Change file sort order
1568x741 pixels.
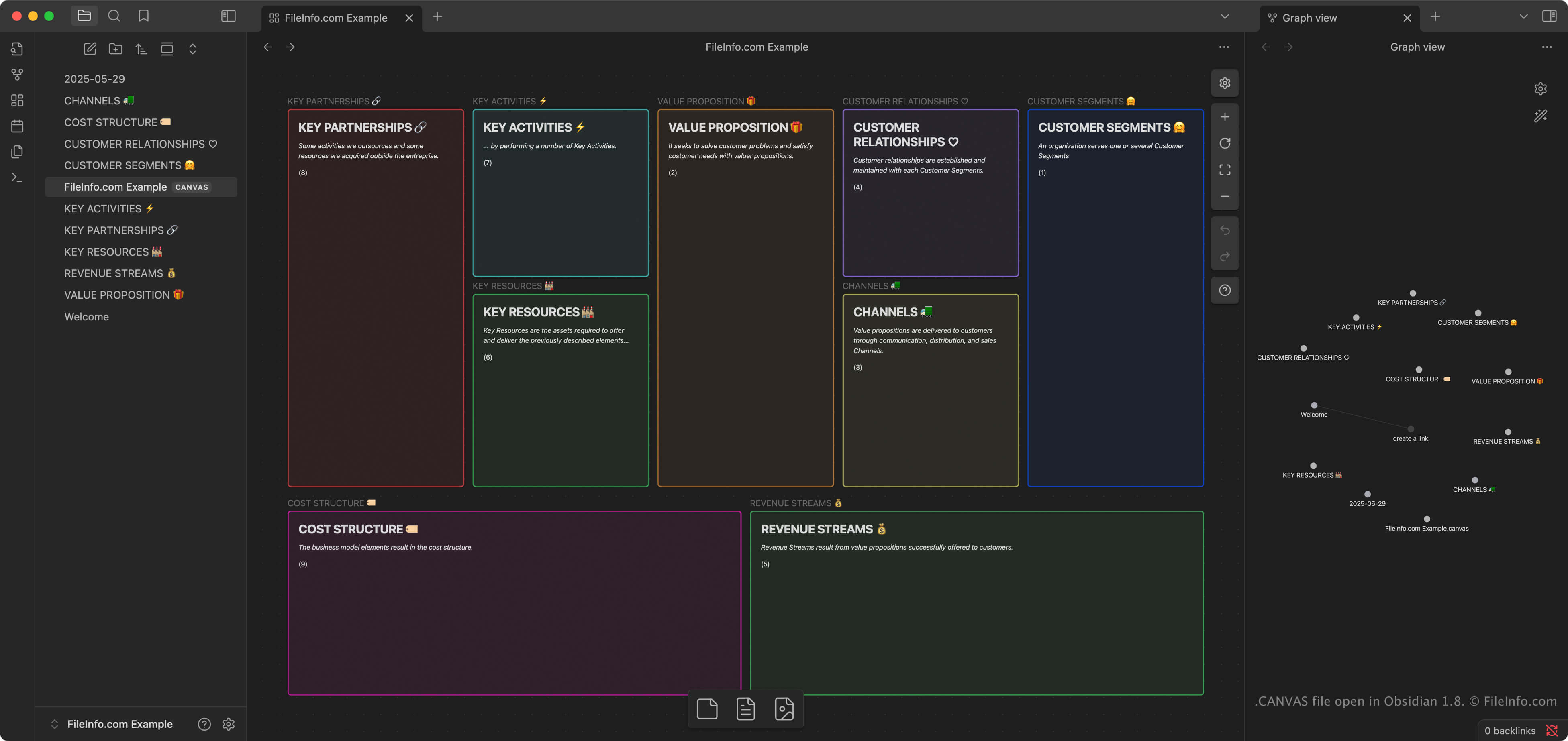[141, 49]
